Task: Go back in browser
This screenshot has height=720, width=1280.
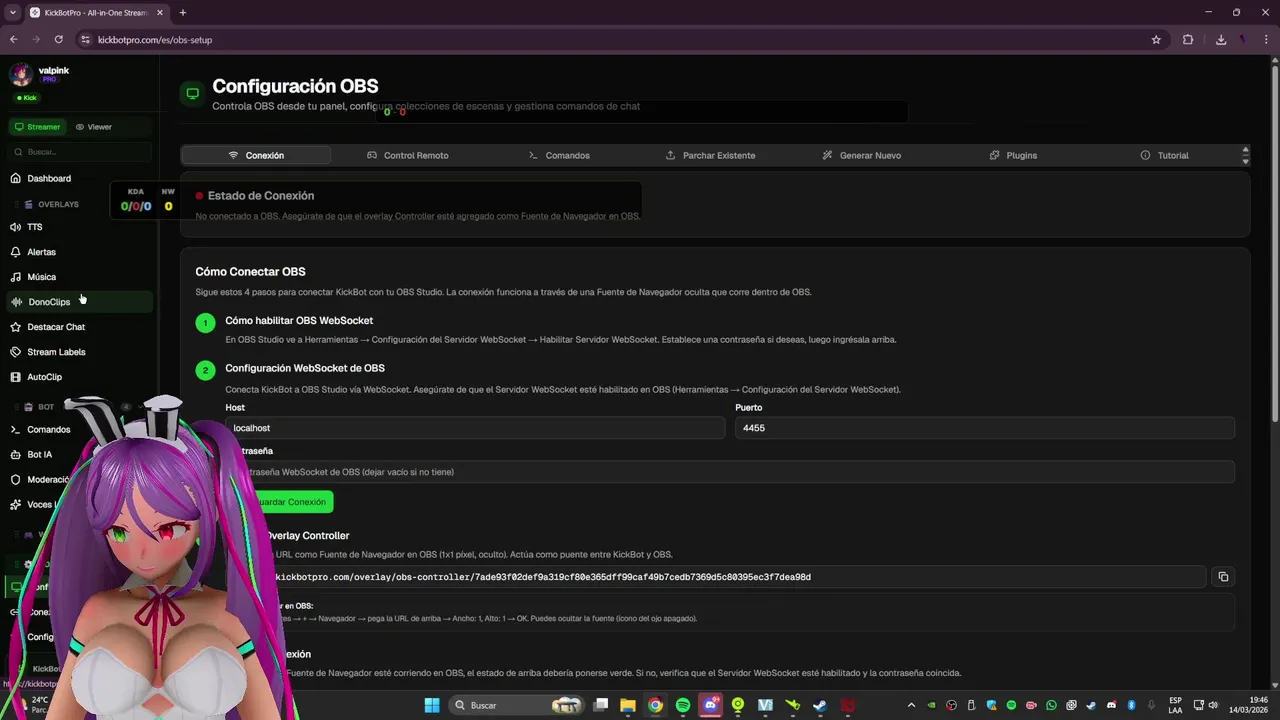Action: point(13,40)
